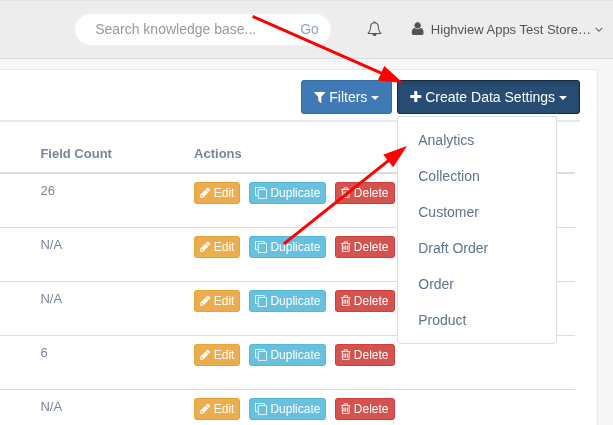Open the Create Data Settings dropdown

[488, 97]
